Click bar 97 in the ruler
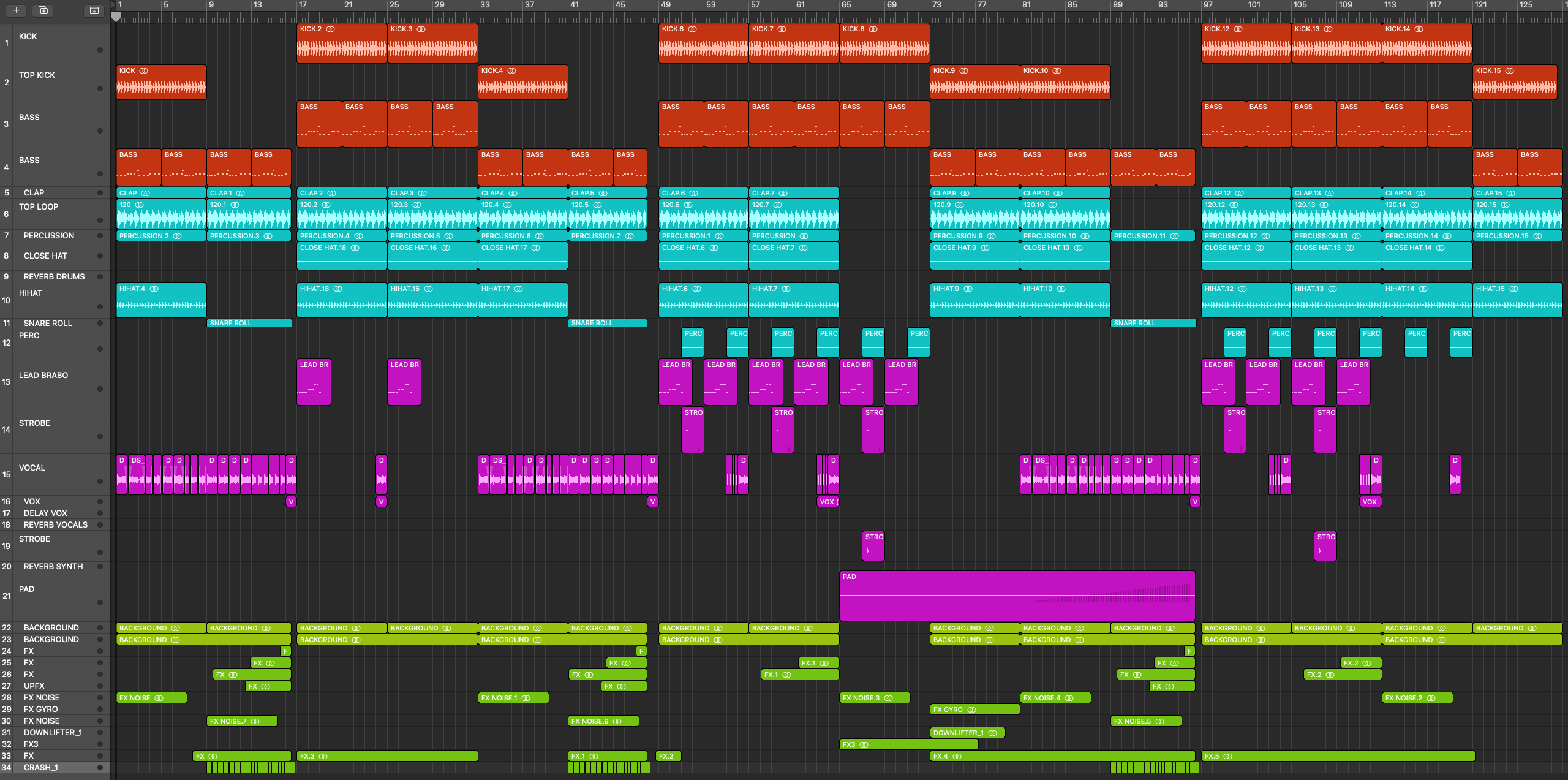 [x=1208, y=5]
